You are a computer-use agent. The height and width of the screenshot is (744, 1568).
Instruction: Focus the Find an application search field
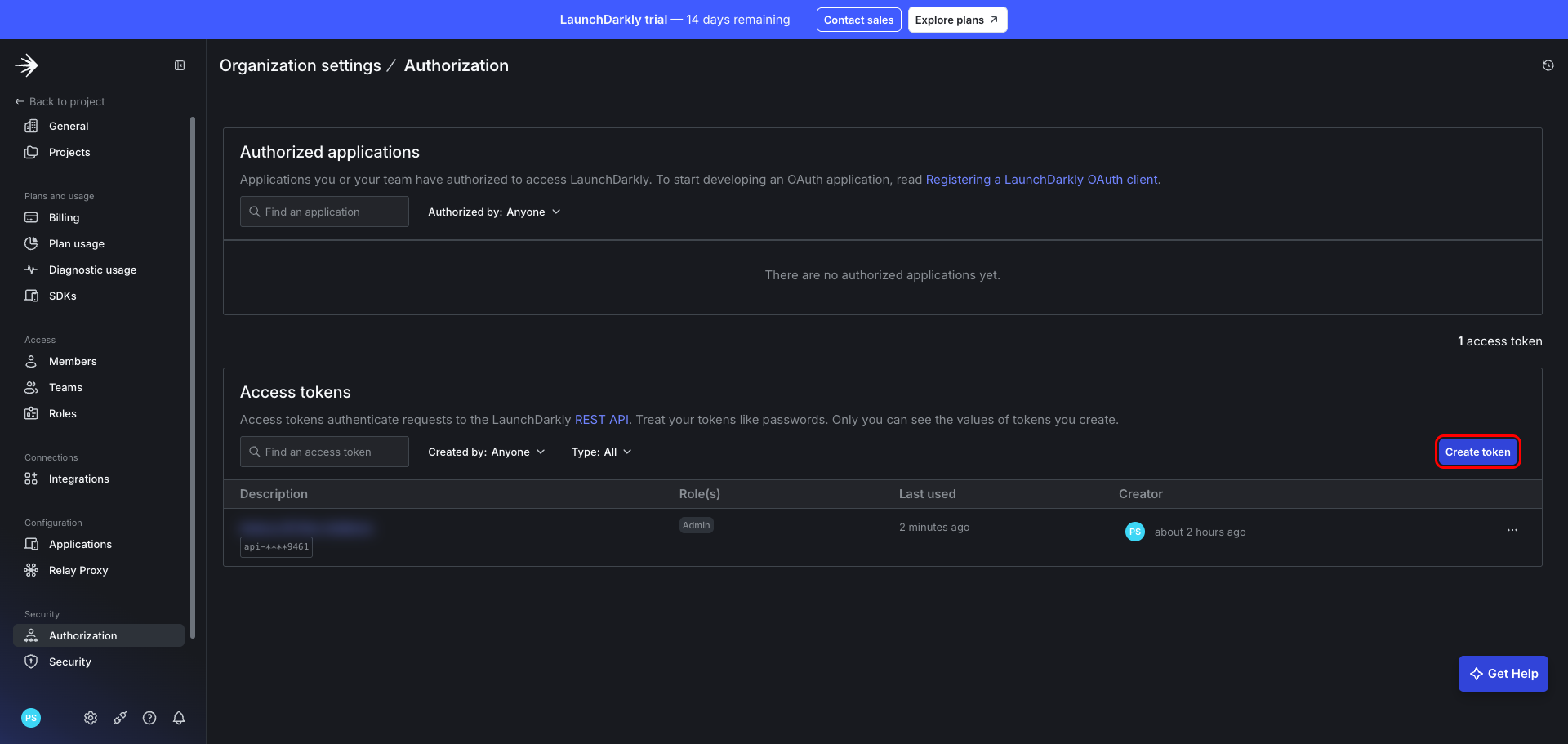324,212
